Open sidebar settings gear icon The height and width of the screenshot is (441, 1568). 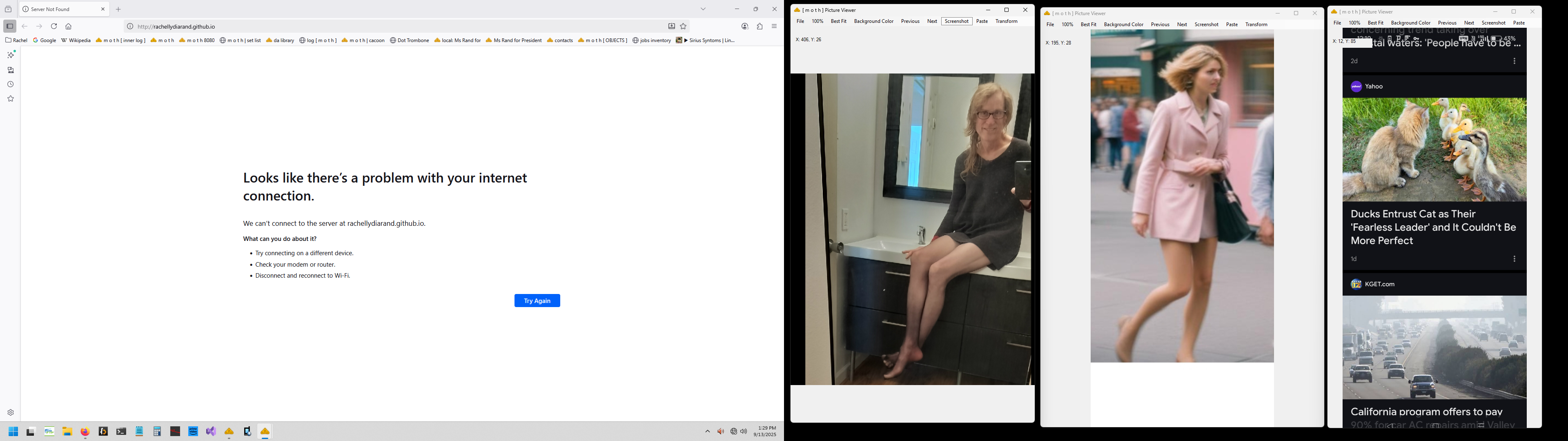click(x=10, y=412)
